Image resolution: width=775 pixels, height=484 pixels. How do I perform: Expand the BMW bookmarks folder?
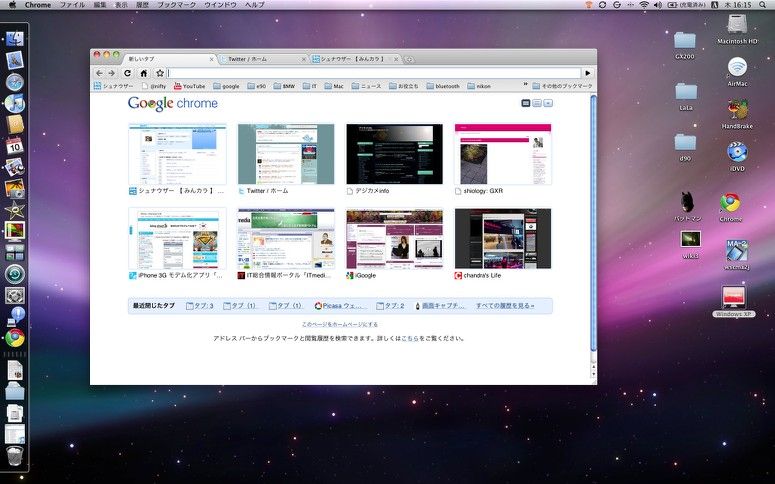(284, 86)
